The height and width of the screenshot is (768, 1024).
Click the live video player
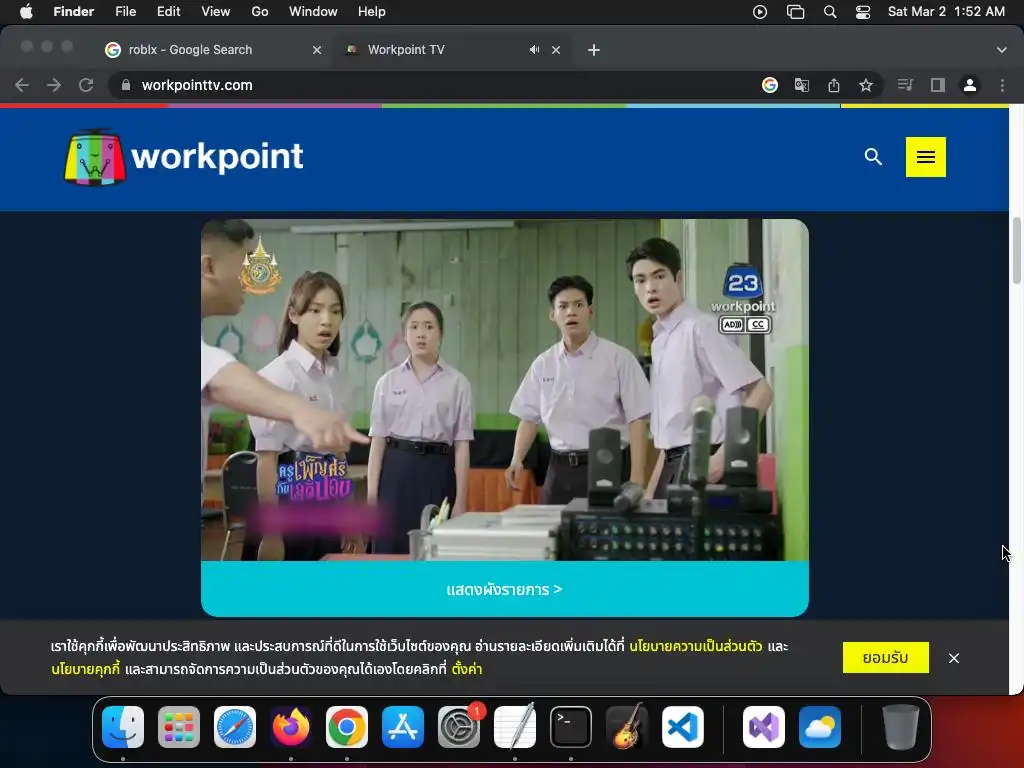pos(505,390)
